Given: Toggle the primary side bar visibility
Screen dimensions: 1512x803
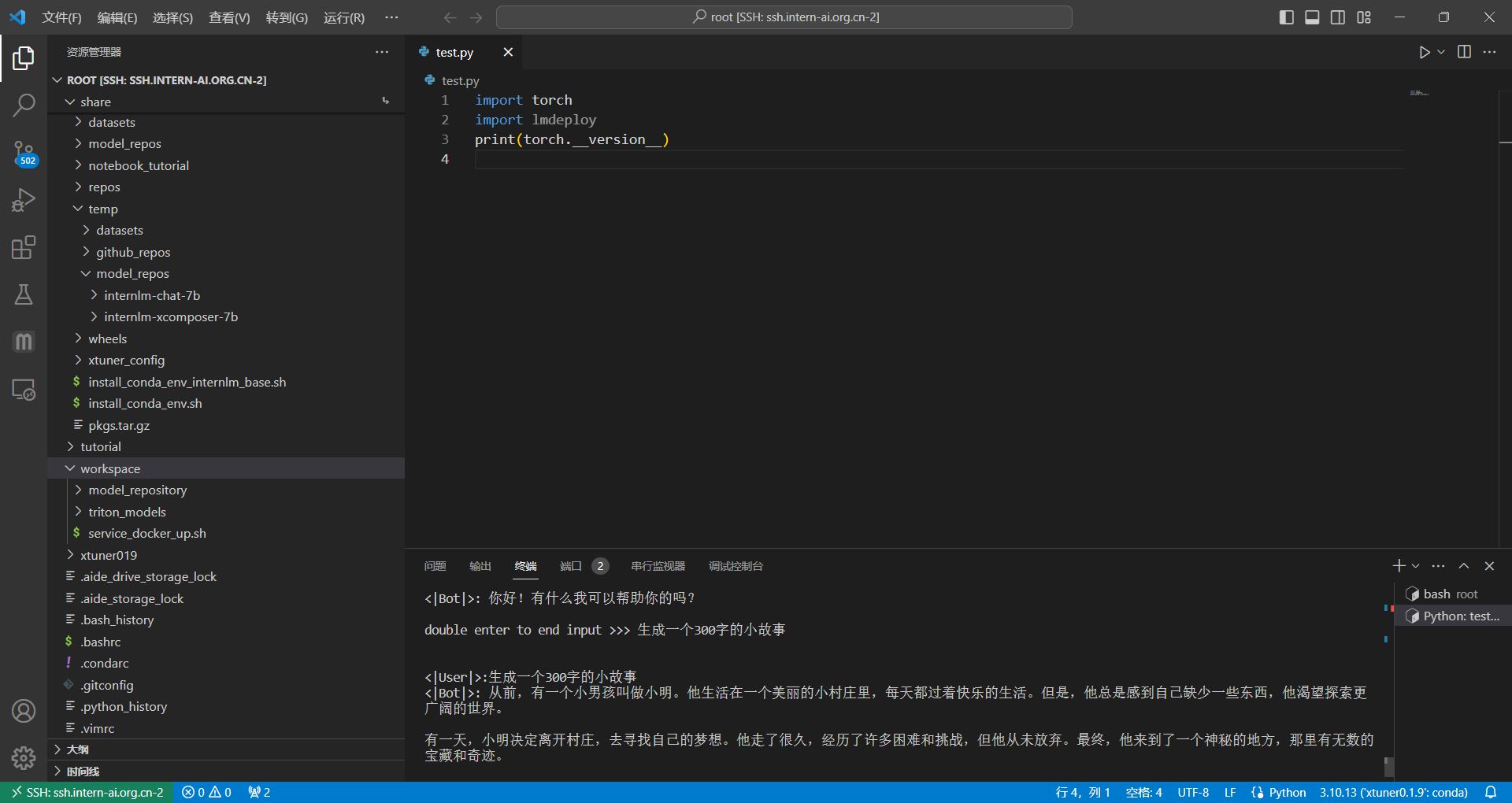Looking at the screenshot, I should pos(1287,17).
